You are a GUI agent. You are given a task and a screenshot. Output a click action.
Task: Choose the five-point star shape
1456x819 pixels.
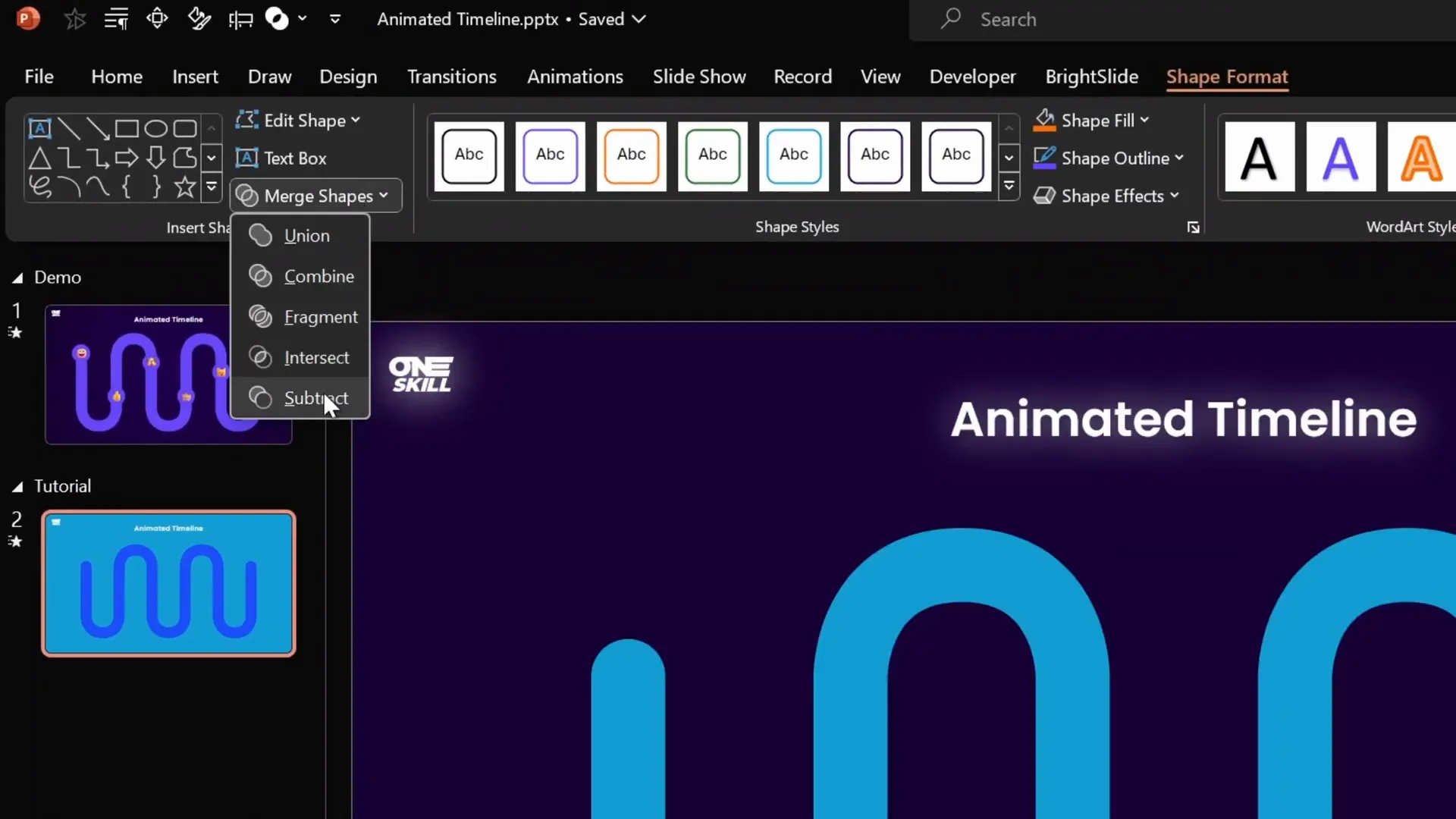(184, 187)
